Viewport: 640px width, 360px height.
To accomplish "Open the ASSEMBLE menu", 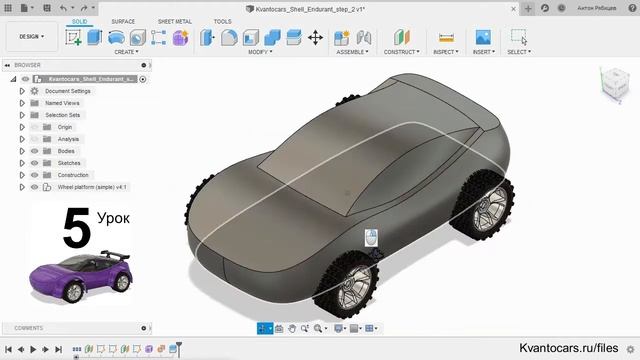I will pos(352,52).
